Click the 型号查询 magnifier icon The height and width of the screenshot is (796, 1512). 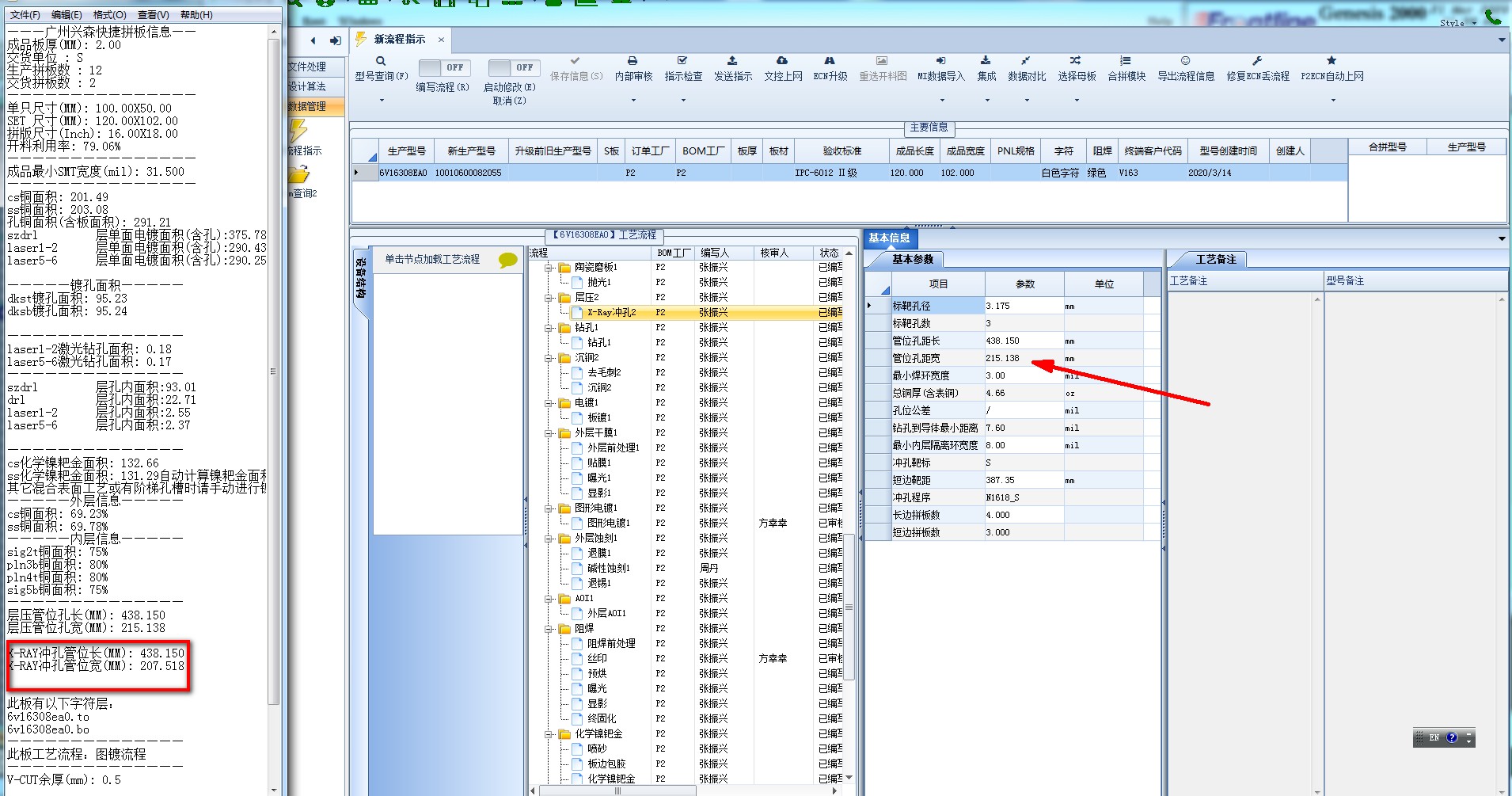tap(381, 61)
